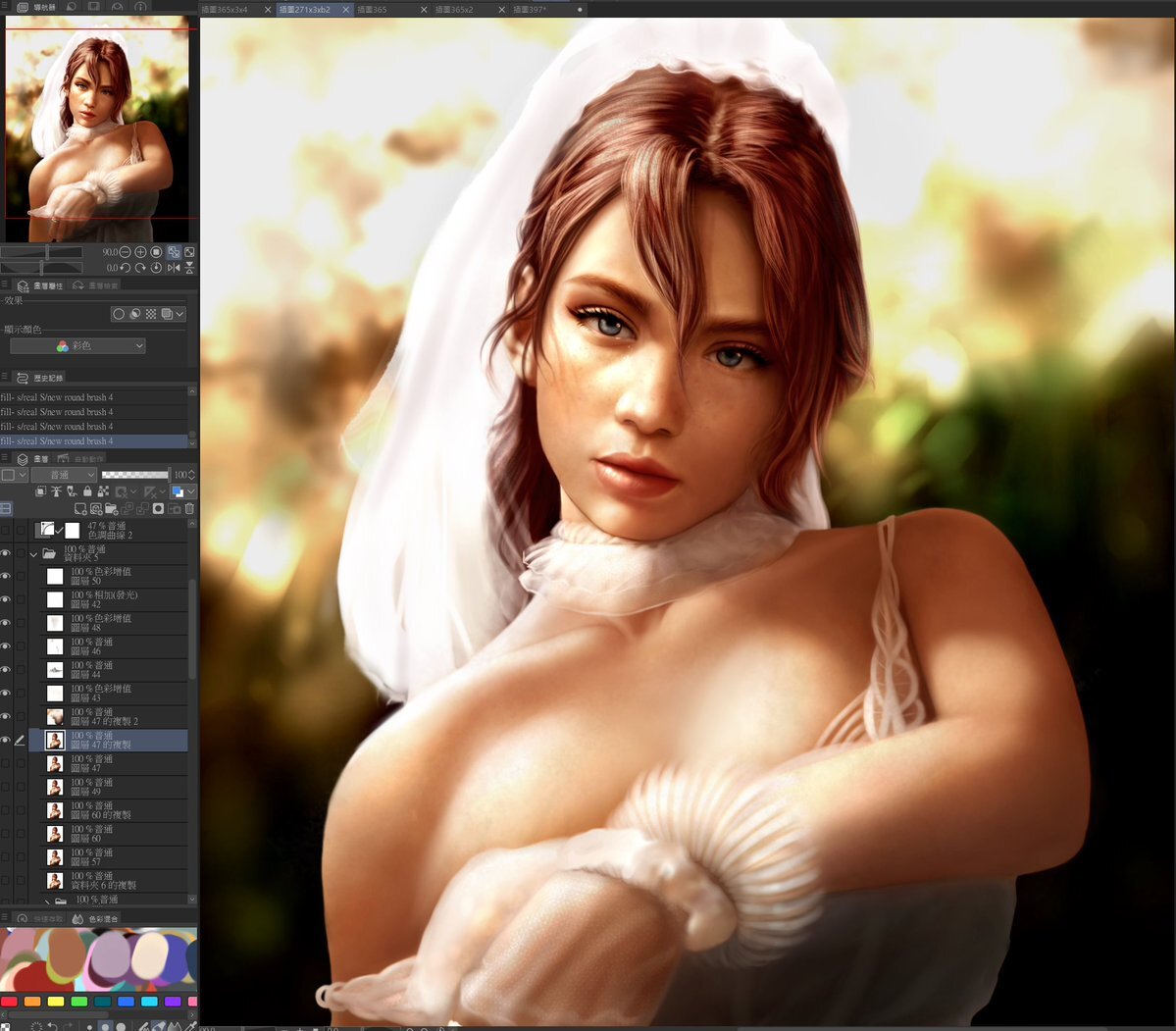The height and width of the screenshot is (1031, 1176).
Task: Hide folder 資料夾 5
Action: [x=6, y=554]
